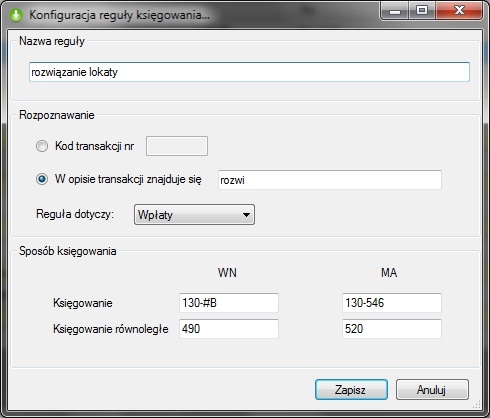Click the Kod transakcji nr input box

click(x=177, y=146)
